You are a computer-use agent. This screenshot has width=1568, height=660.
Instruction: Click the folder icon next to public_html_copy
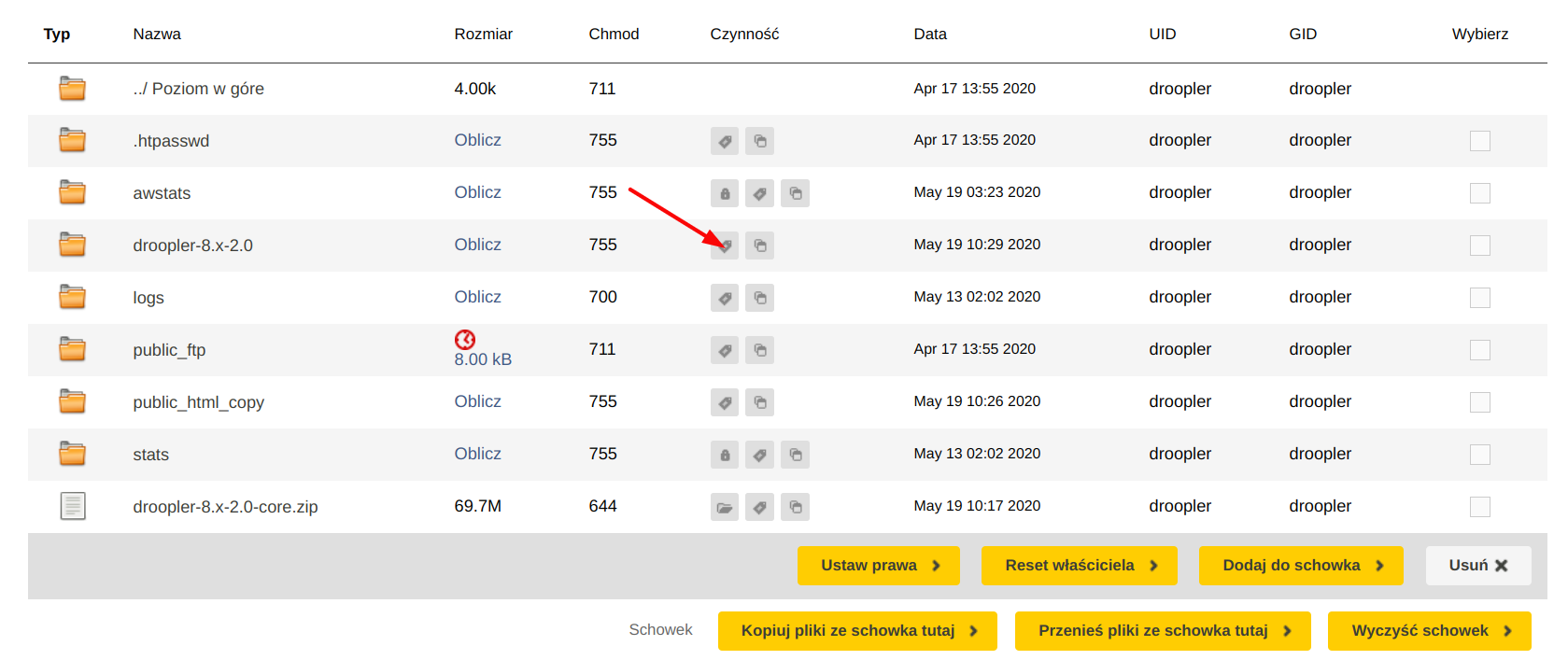point(73,402)
